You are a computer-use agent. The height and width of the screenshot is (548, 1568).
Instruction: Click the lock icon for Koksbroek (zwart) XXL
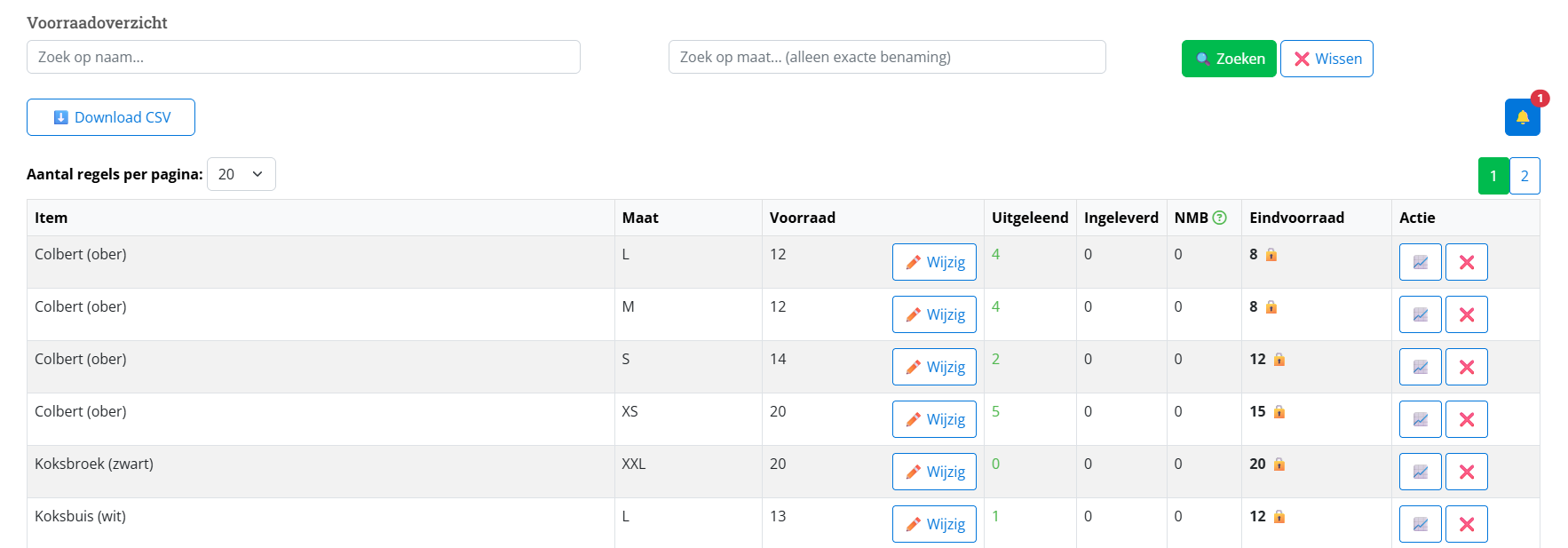[1279, 465]
